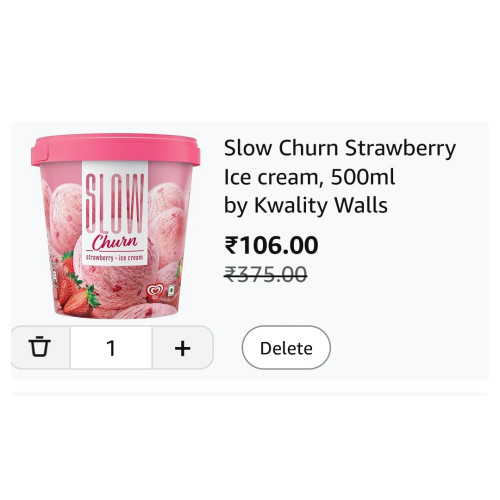Click the ₹106.00 current price
This screenshot has height=500, width=500.
coord(271,245)
